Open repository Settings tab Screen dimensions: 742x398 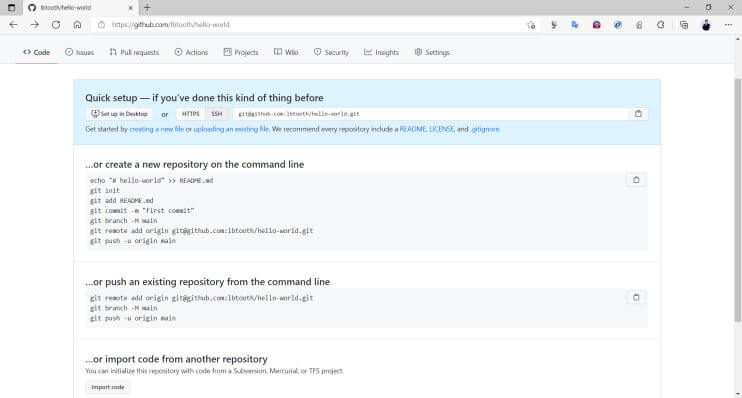point(432,52)
